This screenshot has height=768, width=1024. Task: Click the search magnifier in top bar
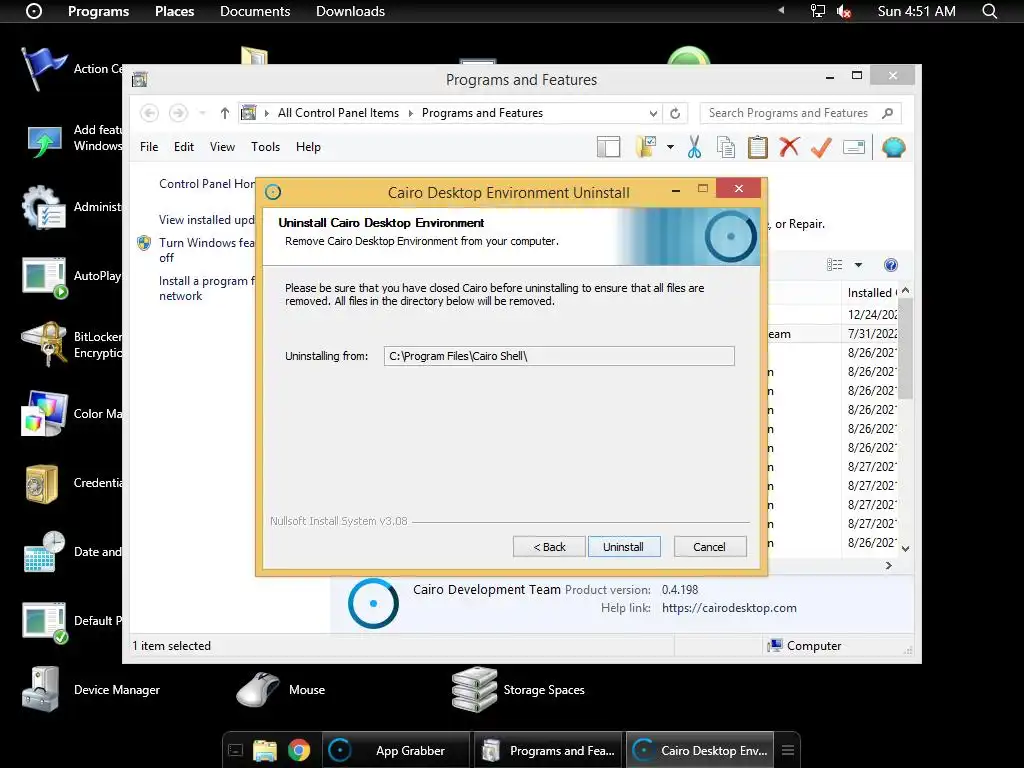click(989, 11)
